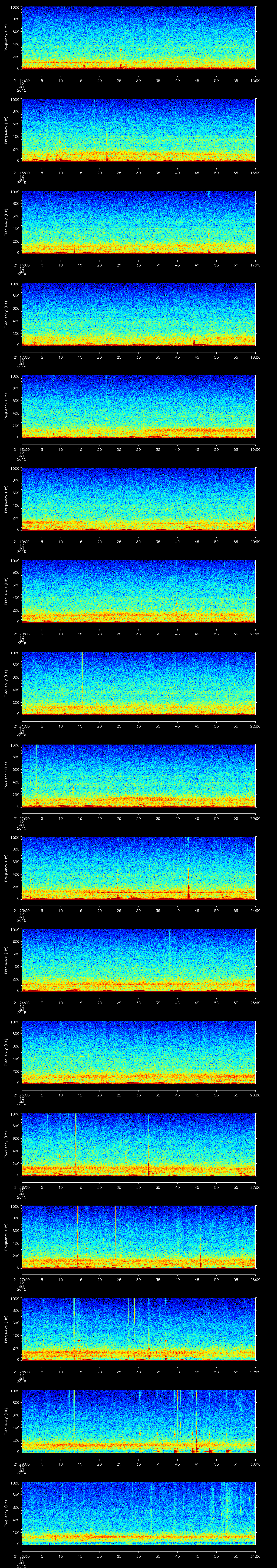Click the 21:22:00 start time label
The image size is (277, 1568).
(22, 819)
